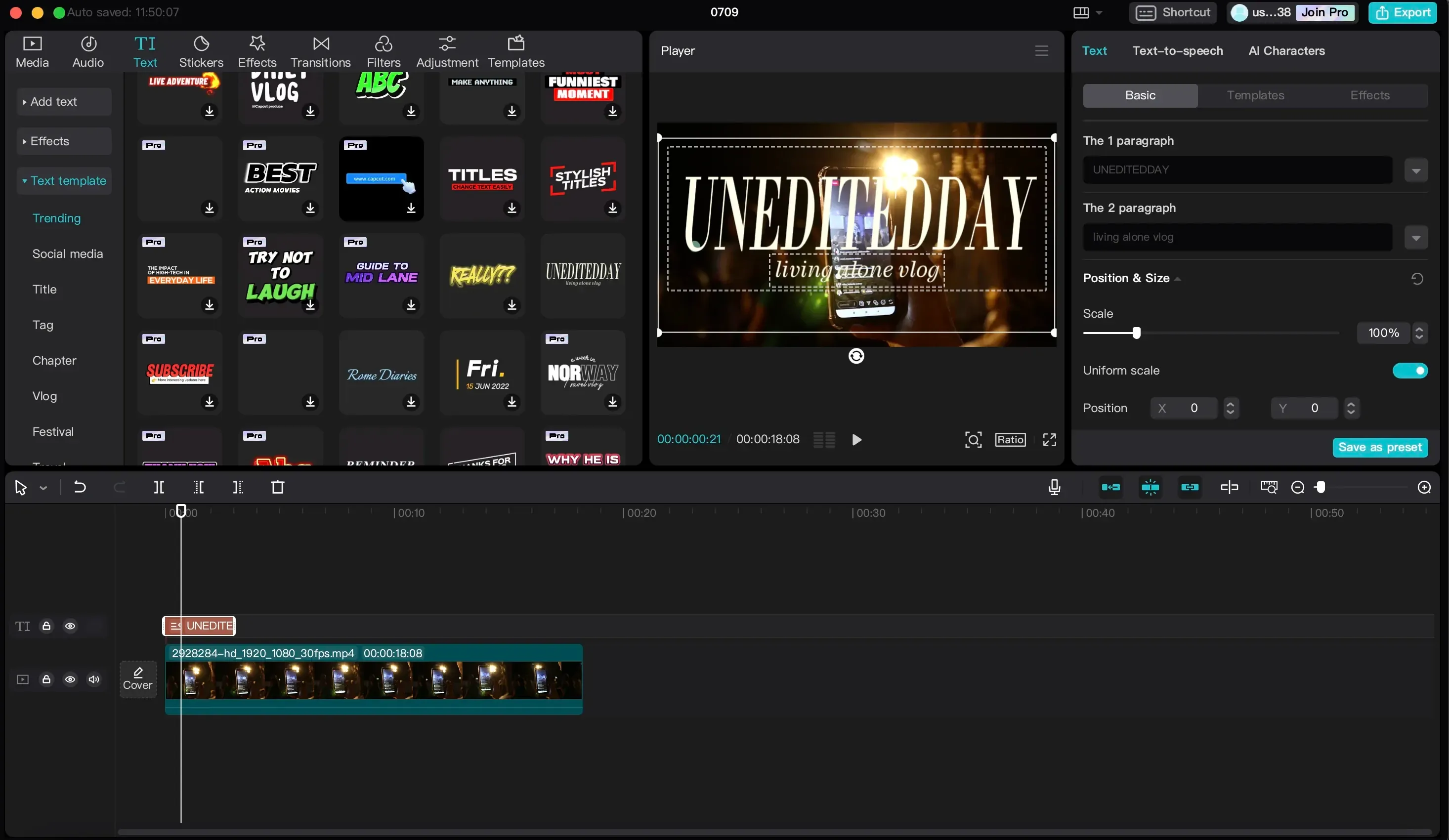Screen dimensions: 1449x840
Task: Click the Scale slider handle
Action: click(x=1136, y=333)
